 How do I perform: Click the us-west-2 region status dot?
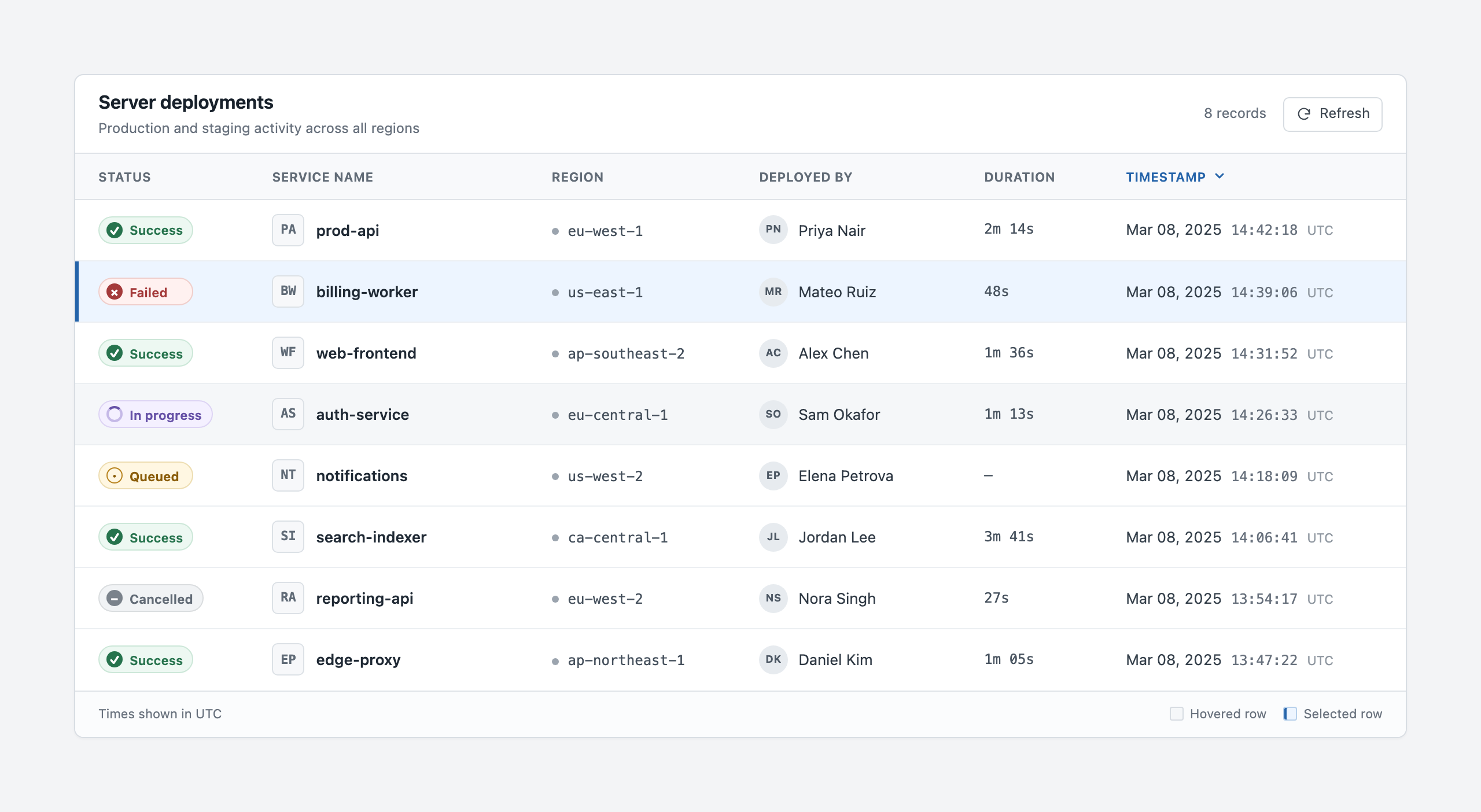[555, 477]
